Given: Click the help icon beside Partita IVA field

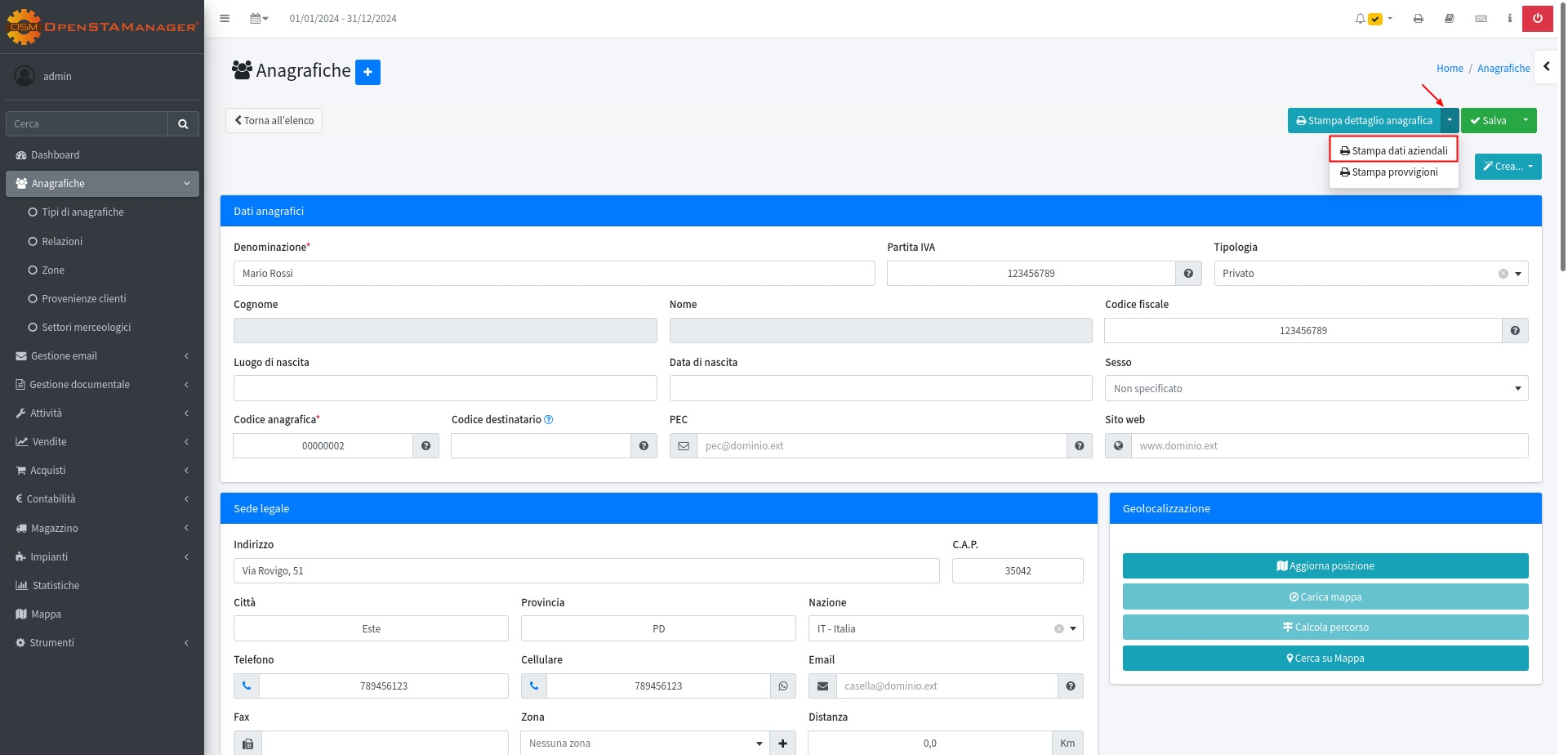Looking at the screenshot, I should (x=1188, y=274).
